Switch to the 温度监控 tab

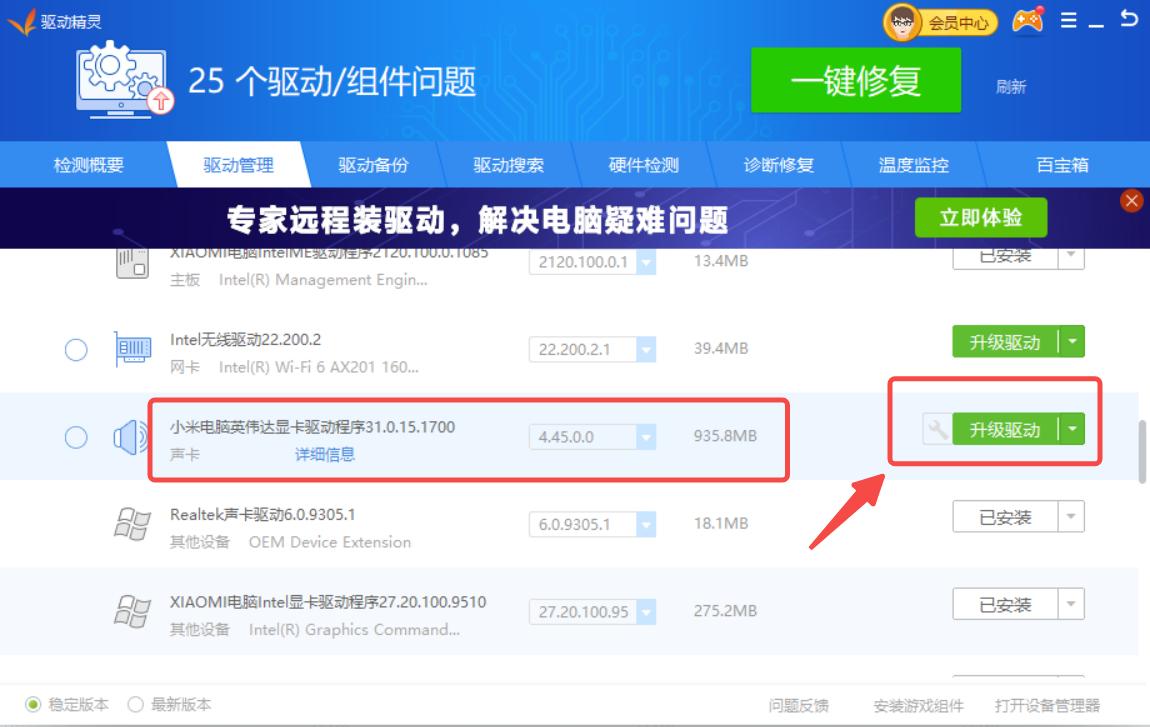(914, 165)
